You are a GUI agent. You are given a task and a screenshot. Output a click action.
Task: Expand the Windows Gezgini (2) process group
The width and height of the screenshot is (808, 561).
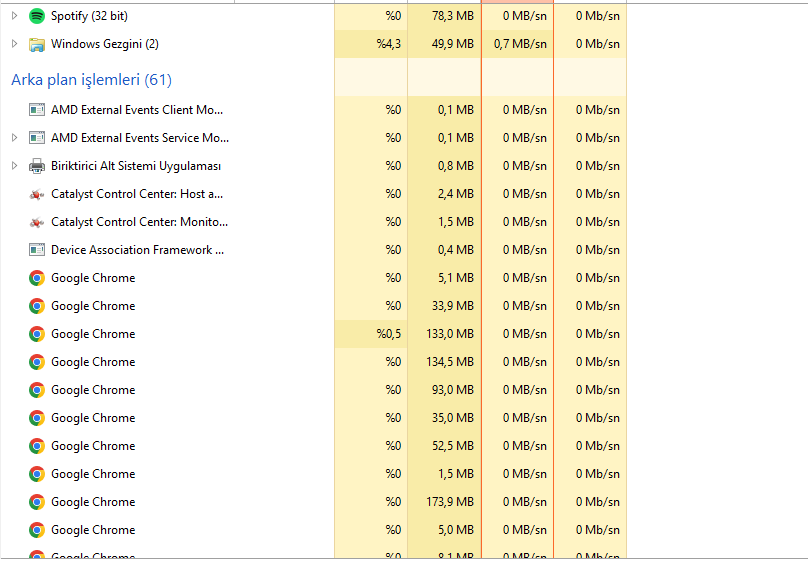(14, 44)
